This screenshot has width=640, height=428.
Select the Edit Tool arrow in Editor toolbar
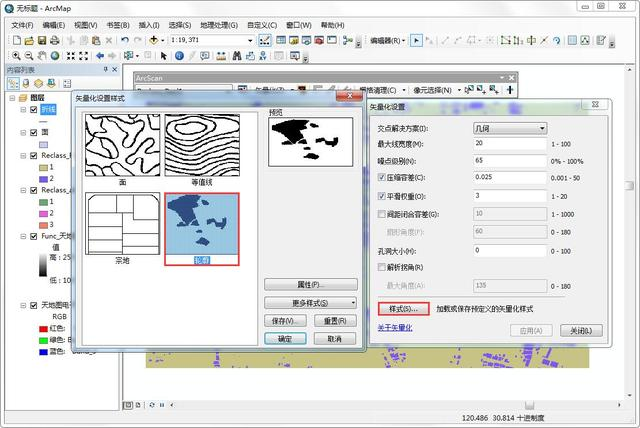point(416,40)
